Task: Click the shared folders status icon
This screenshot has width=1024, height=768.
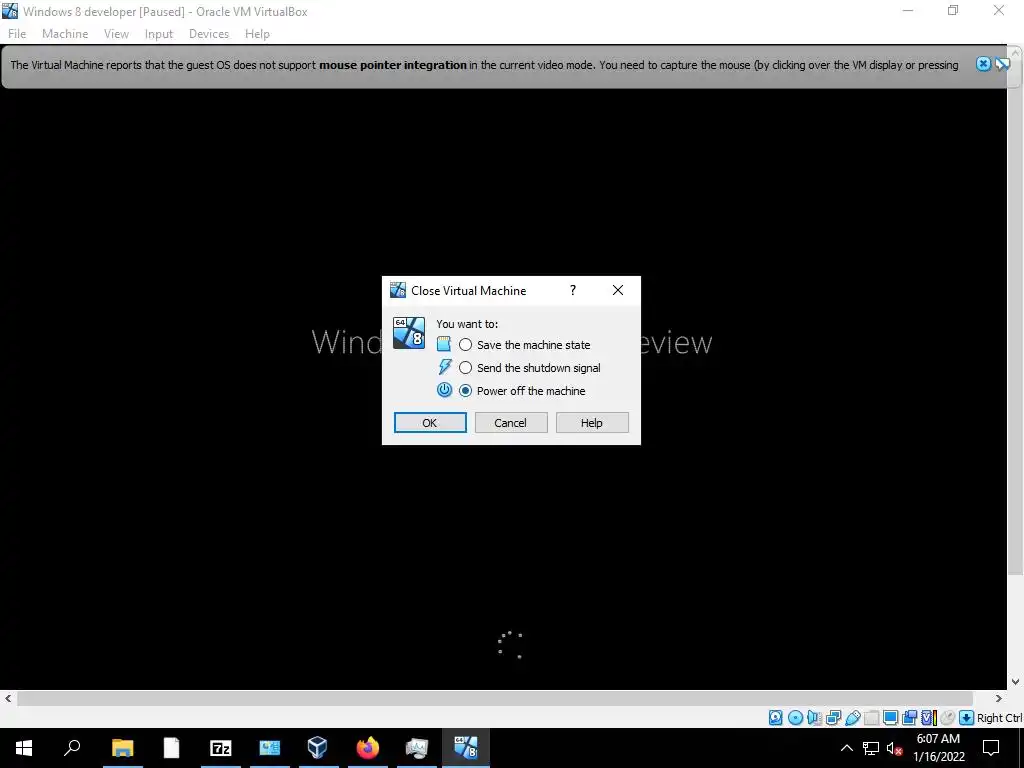Action: (871, 718)
